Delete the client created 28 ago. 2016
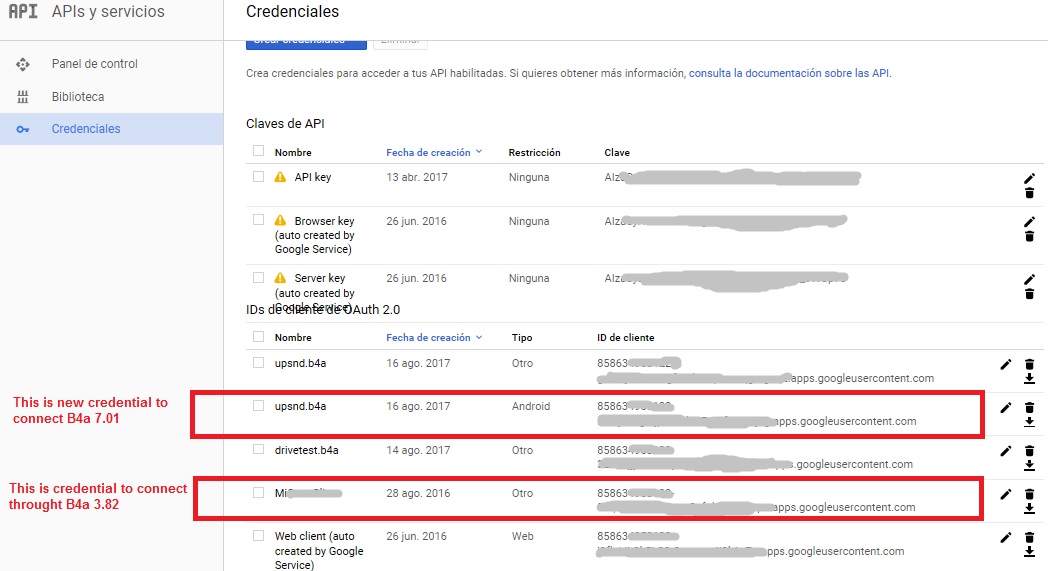 pyautogui.click(x=1029, y=494)
